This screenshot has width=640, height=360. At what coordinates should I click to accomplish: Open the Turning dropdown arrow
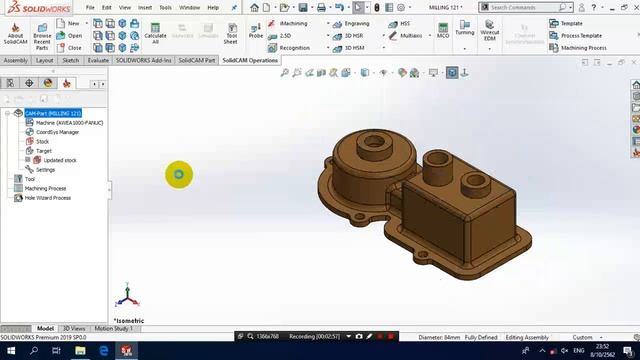[464, 49]
